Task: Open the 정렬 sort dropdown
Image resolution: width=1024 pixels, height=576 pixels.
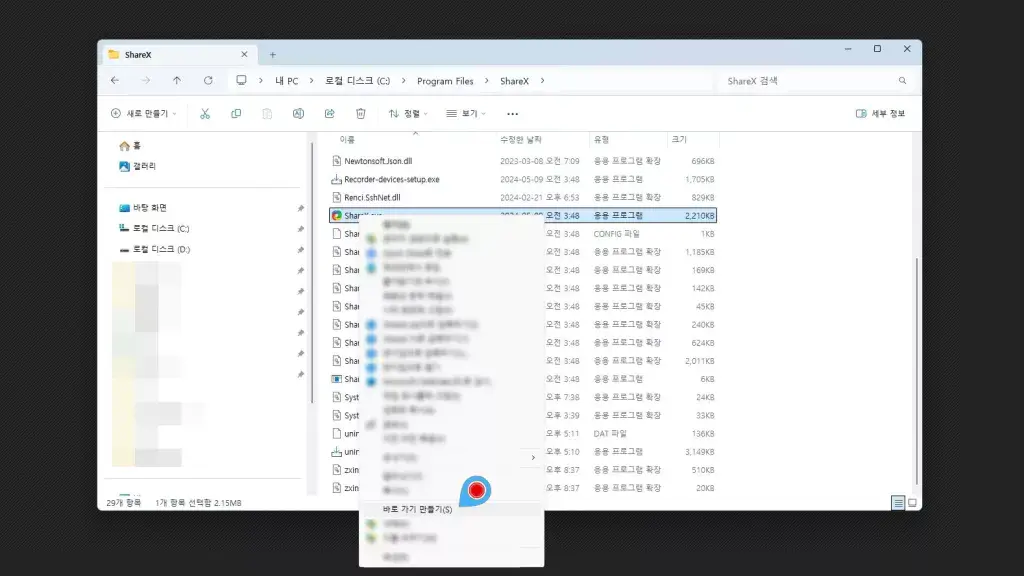Action: pyautogui.click(x=407, y=114)
